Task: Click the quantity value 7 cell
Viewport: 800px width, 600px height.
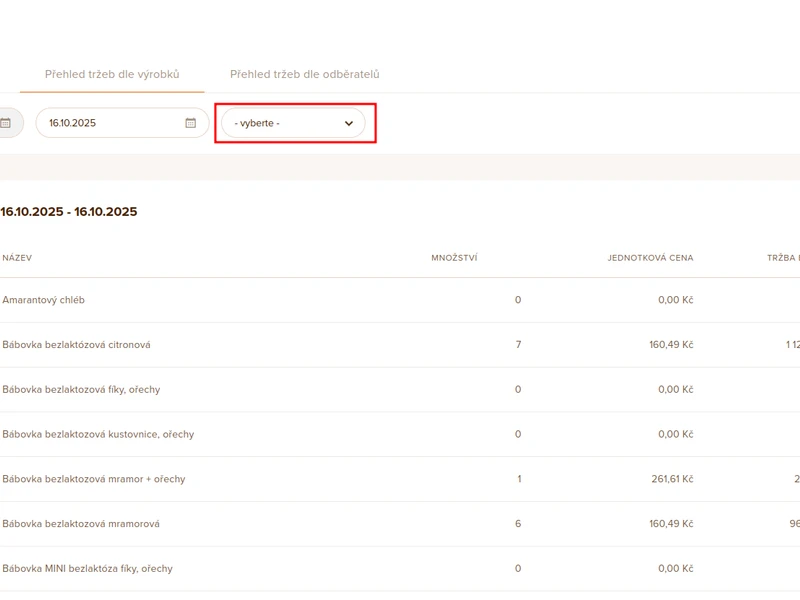Action: (518, 345)
